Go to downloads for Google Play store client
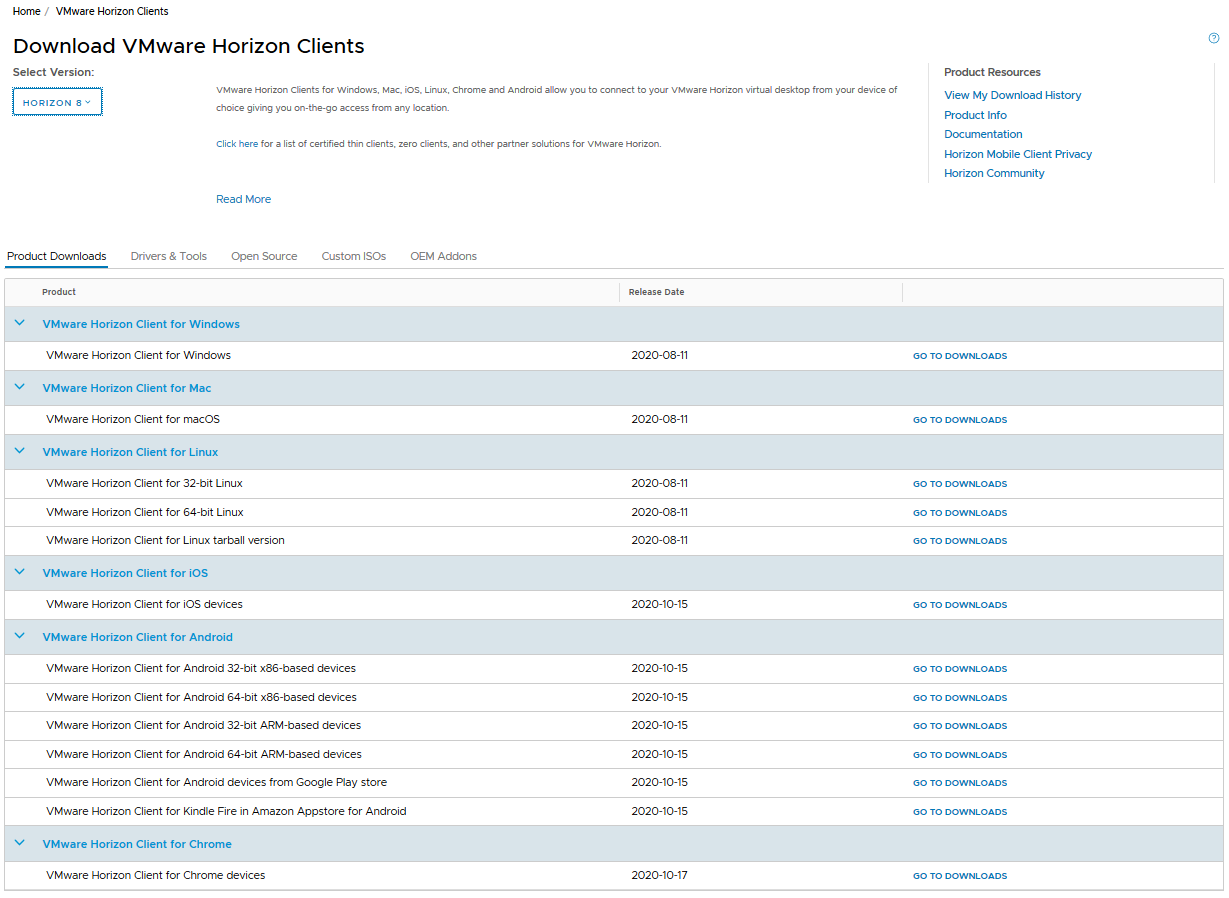Image resolution: width=1229 pixels, height=898 pixels. [960, 783]
